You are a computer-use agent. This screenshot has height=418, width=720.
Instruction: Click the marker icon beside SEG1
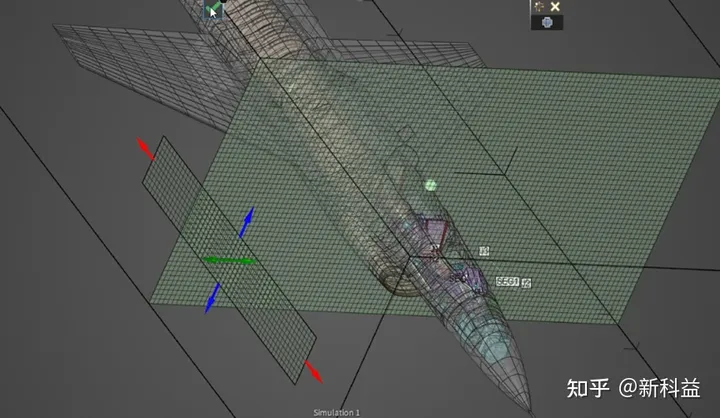527,283
